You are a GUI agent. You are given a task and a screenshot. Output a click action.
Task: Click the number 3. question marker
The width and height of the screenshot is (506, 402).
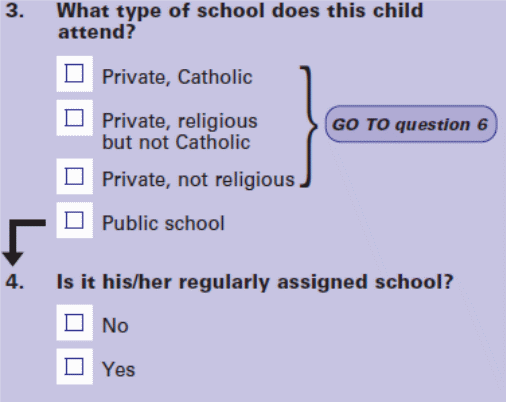[x=15, y=11]
